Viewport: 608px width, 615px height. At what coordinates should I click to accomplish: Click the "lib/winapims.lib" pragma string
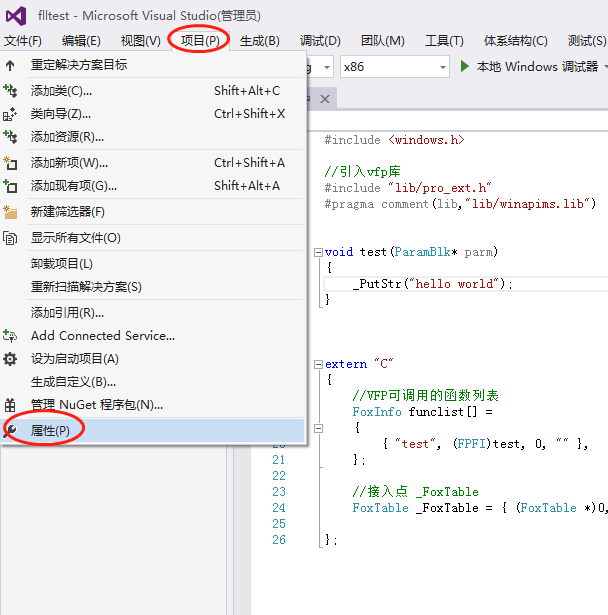point(527,204)
